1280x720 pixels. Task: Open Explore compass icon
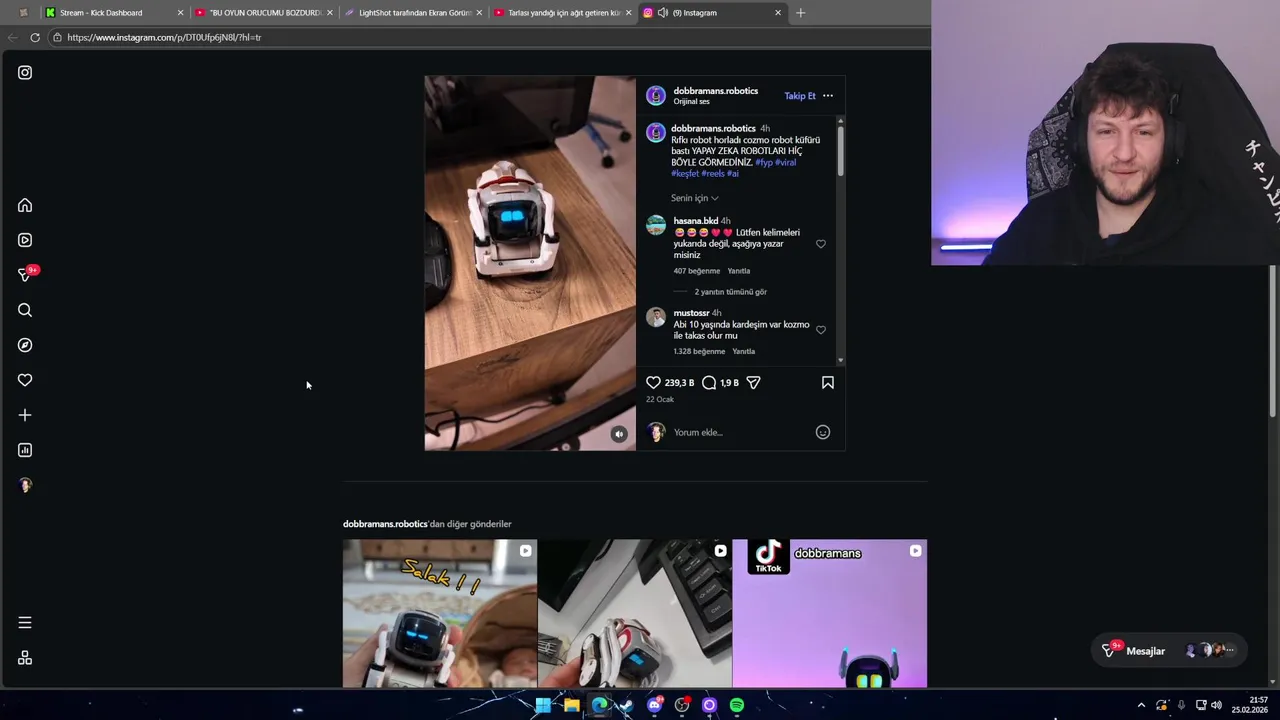(x=25, y=345)
